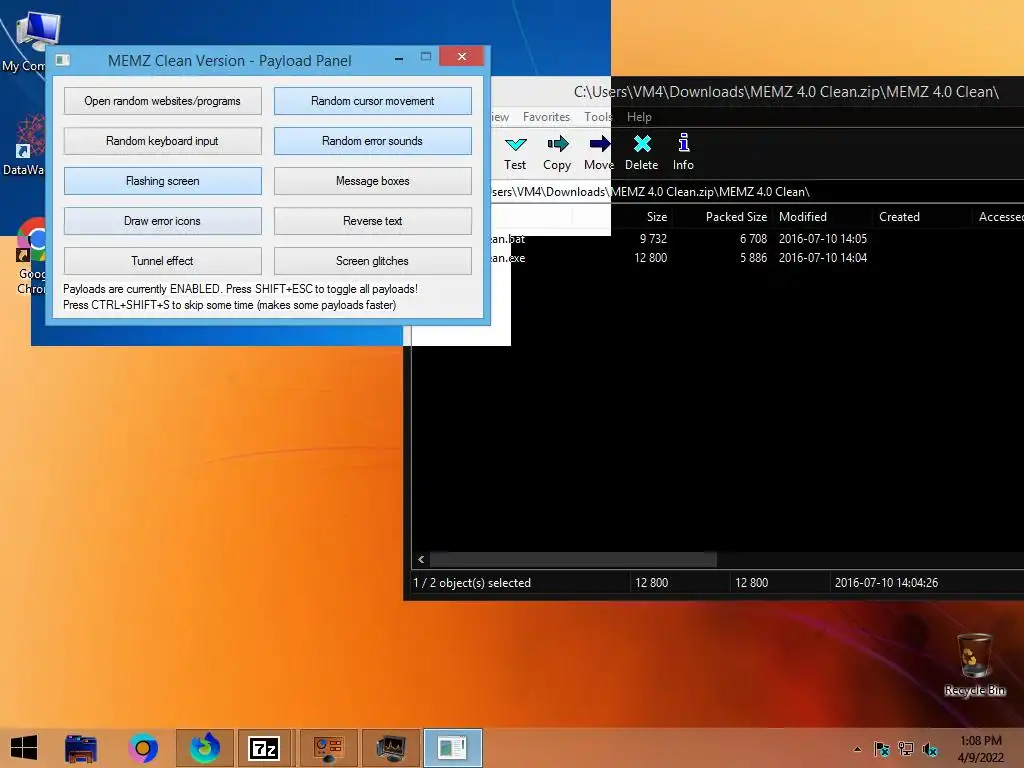This screenshot has width=1024, height=768.
Task: Click '1 / 2 object(s) selected' status text
Action: pyautogui.click(x=472, y=583)
